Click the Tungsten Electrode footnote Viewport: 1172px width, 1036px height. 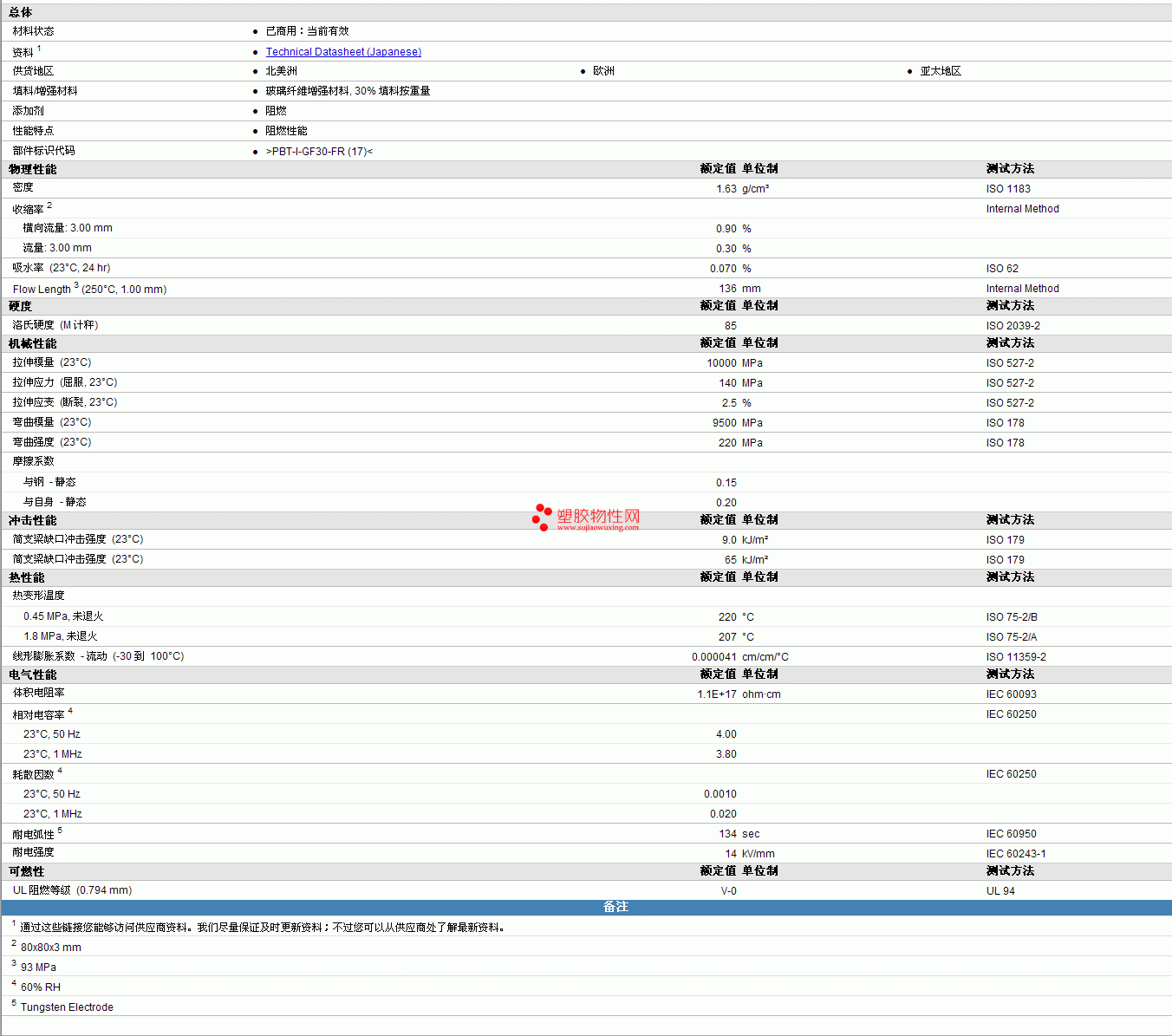click(67, 1007)
